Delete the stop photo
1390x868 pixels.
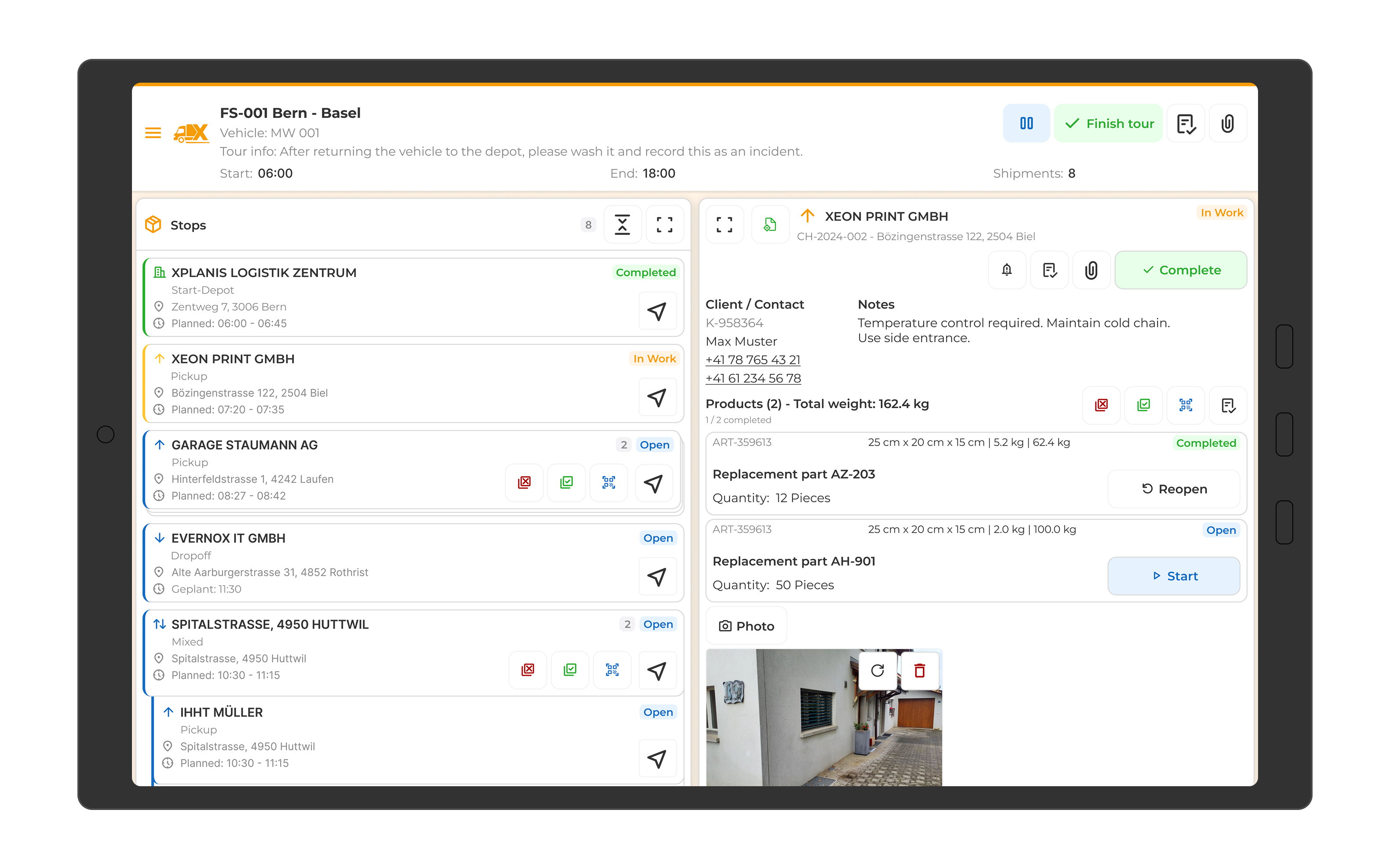pyautogui.click(x=919, y=671)
